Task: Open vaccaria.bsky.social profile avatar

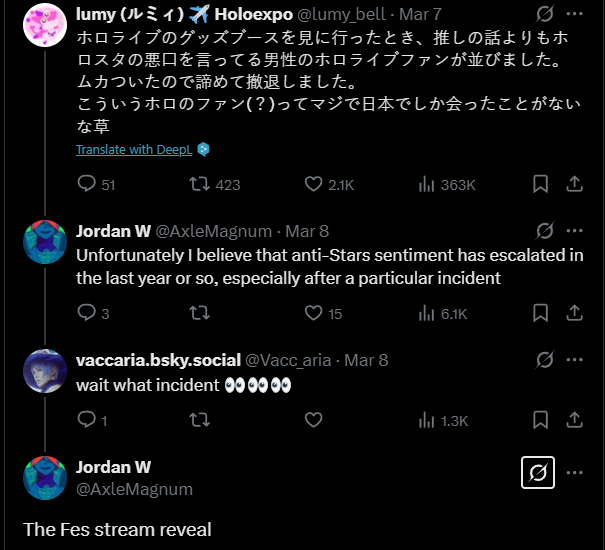Action: point(45,370)
